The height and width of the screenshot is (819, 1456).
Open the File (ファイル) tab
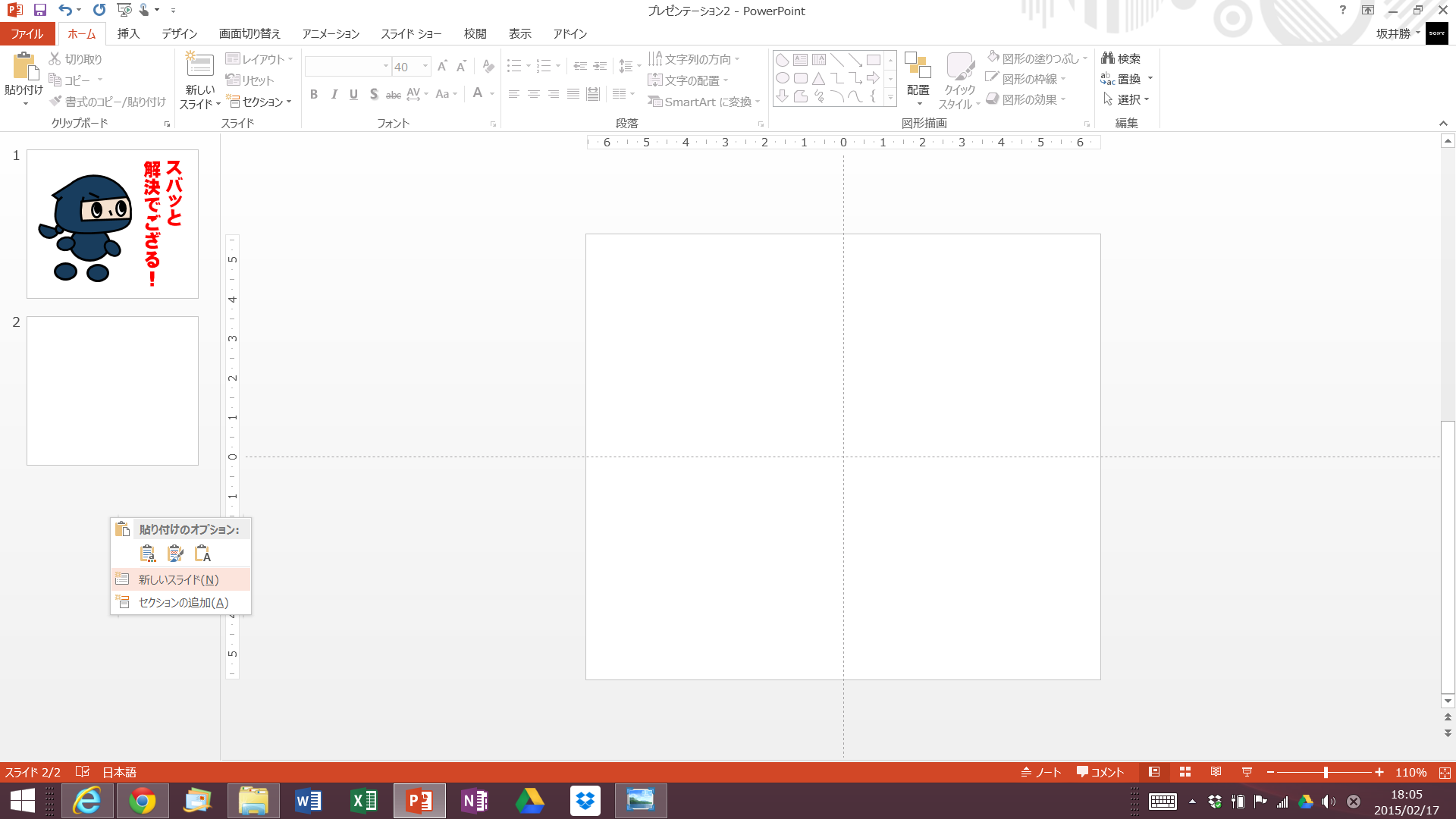pos(27,33)
